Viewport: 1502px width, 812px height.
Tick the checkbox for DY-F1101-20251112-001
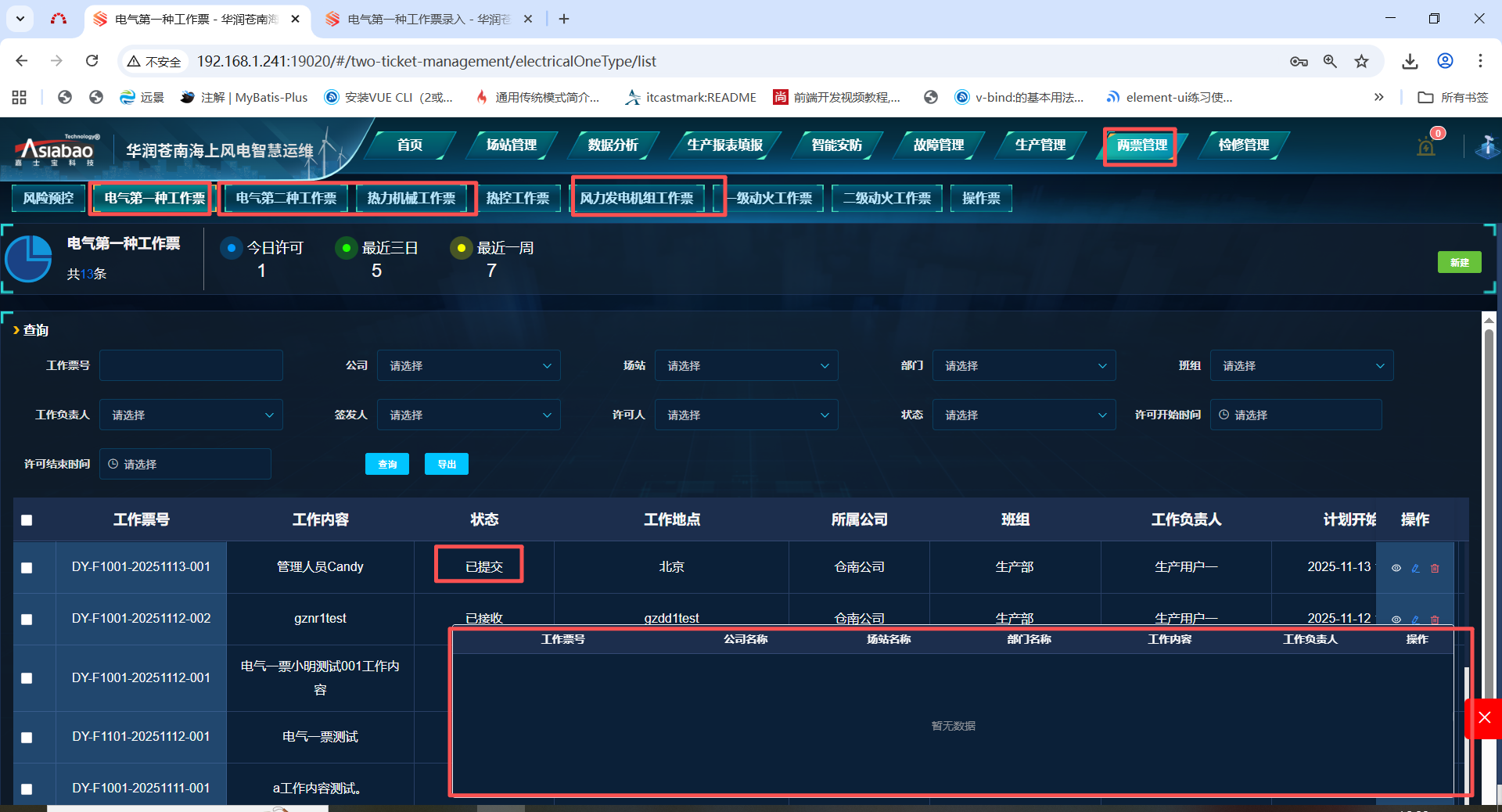pos(27,737)
